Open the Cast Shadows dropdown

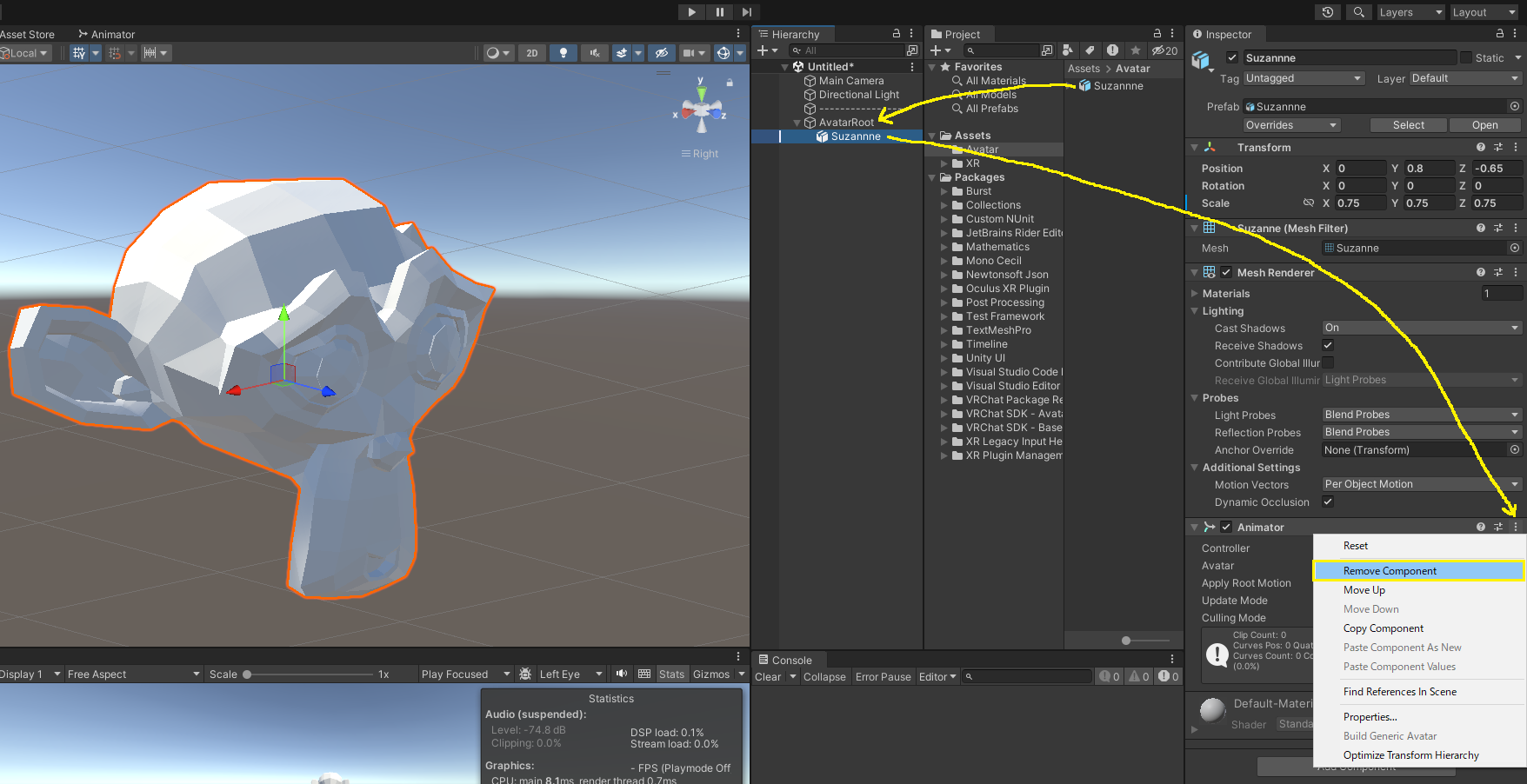pos(1422,328)
